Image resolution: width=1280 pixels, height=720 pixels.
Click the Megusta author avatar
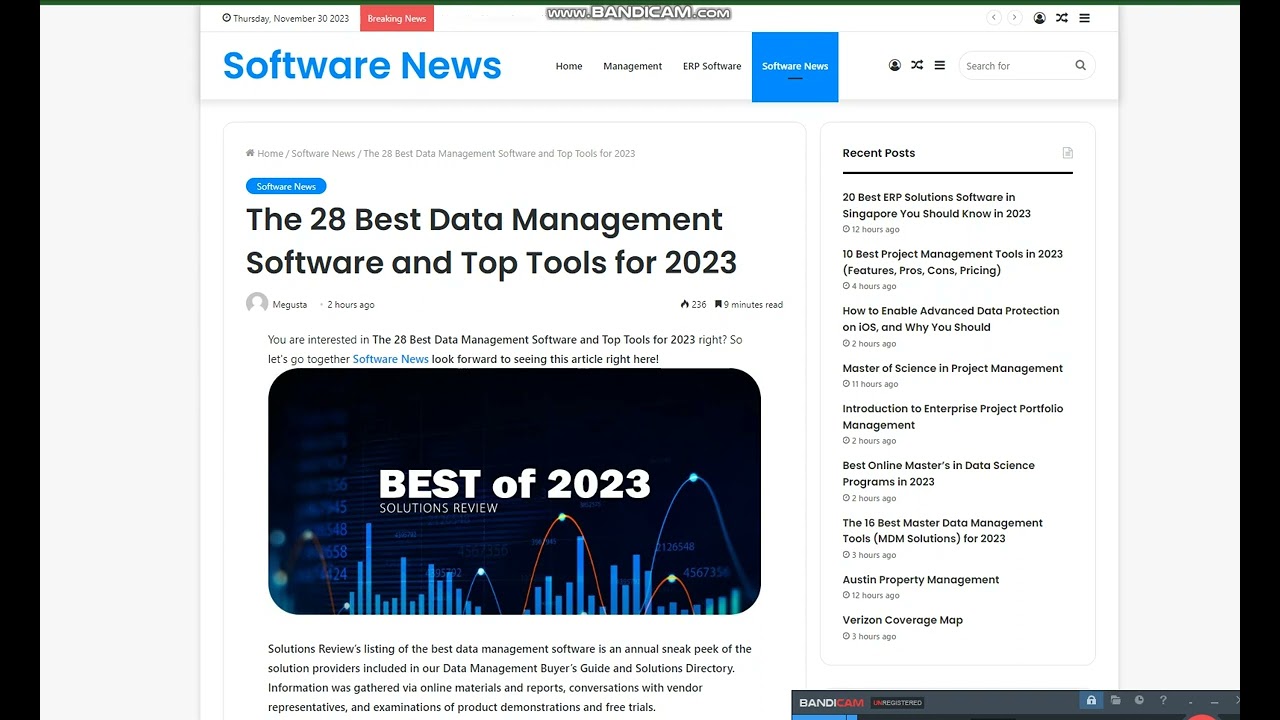257,304
